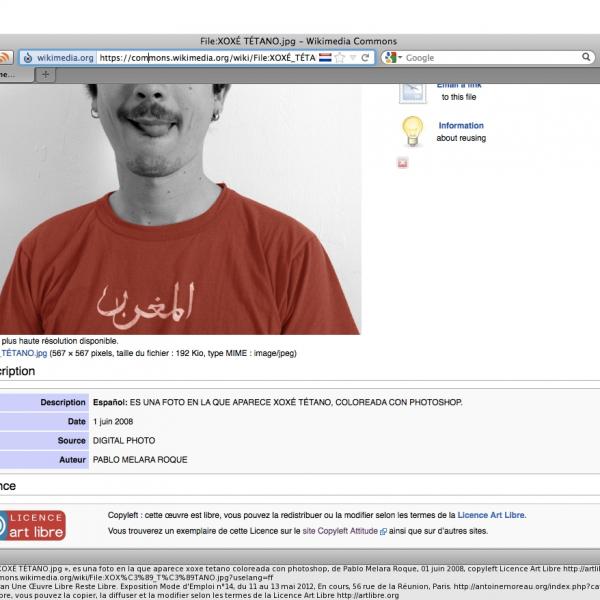This screenshot has width=600, height=600.
Task: Click the Date row label
Action: tap(77, 421)
